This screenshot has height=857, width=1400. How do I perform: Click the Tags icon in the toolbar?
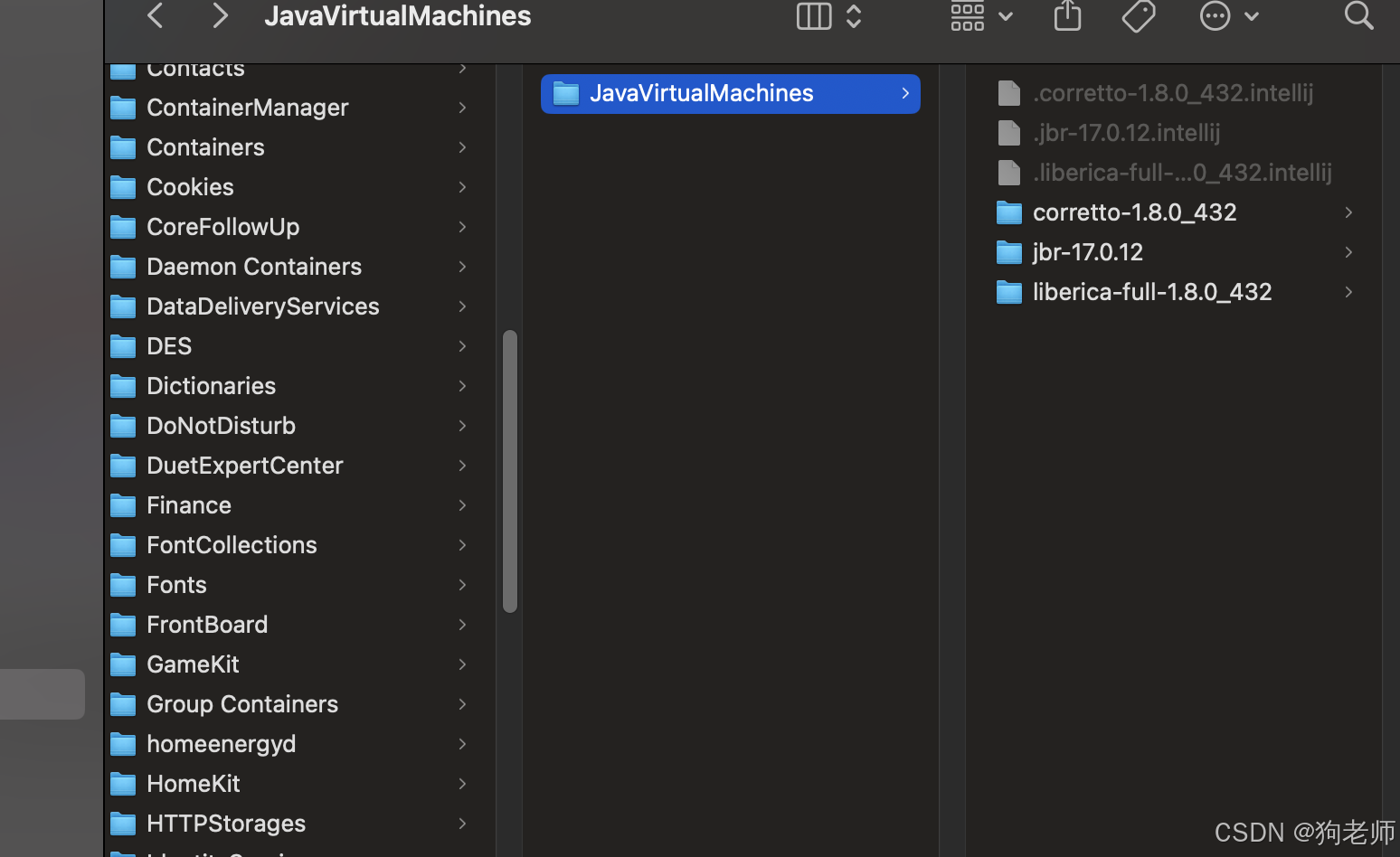[x=1138, y=16]
